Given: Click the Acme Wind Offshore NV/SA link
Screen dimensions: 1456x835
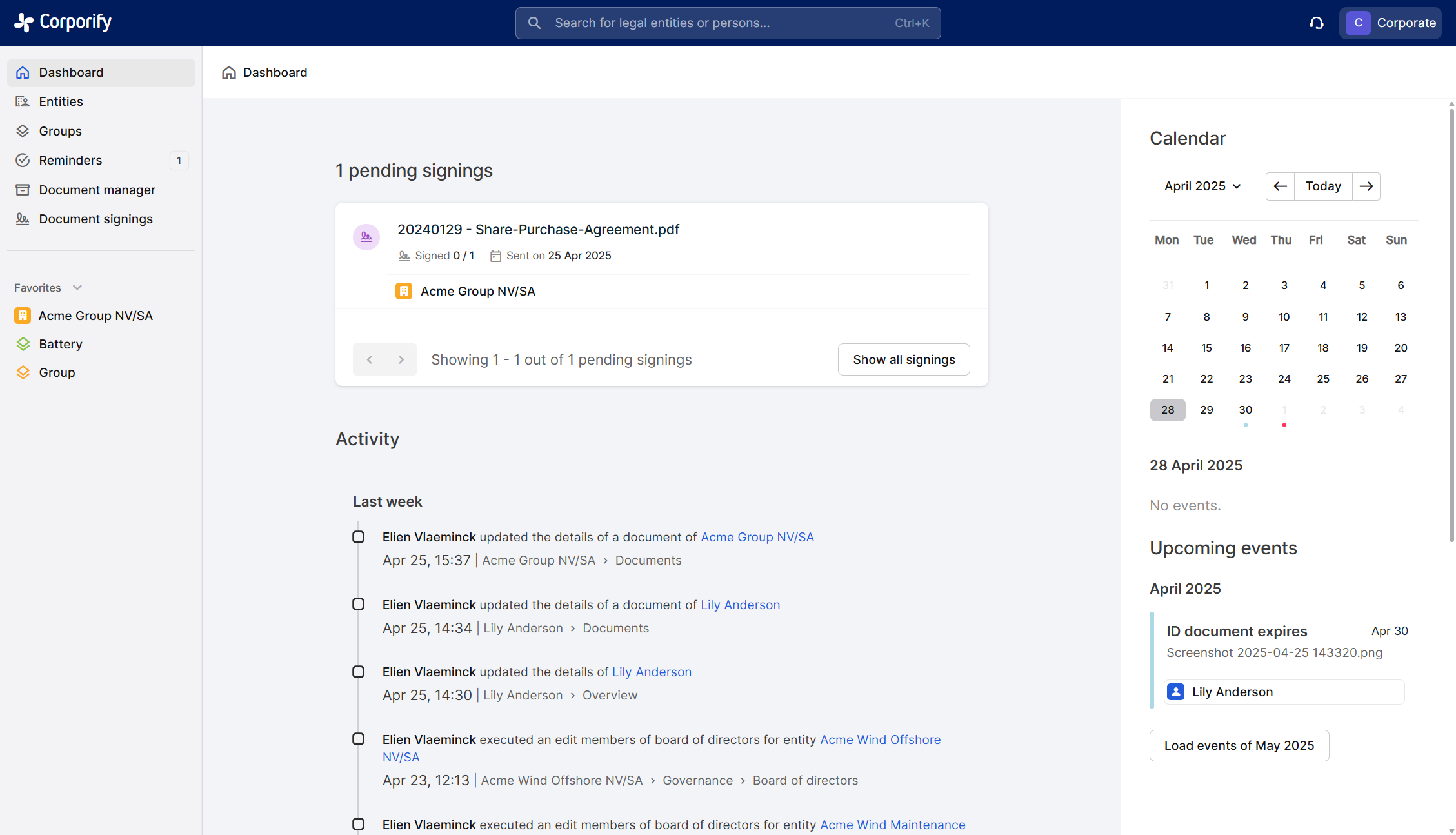Looking at the screenshot, I should (880, 739).
